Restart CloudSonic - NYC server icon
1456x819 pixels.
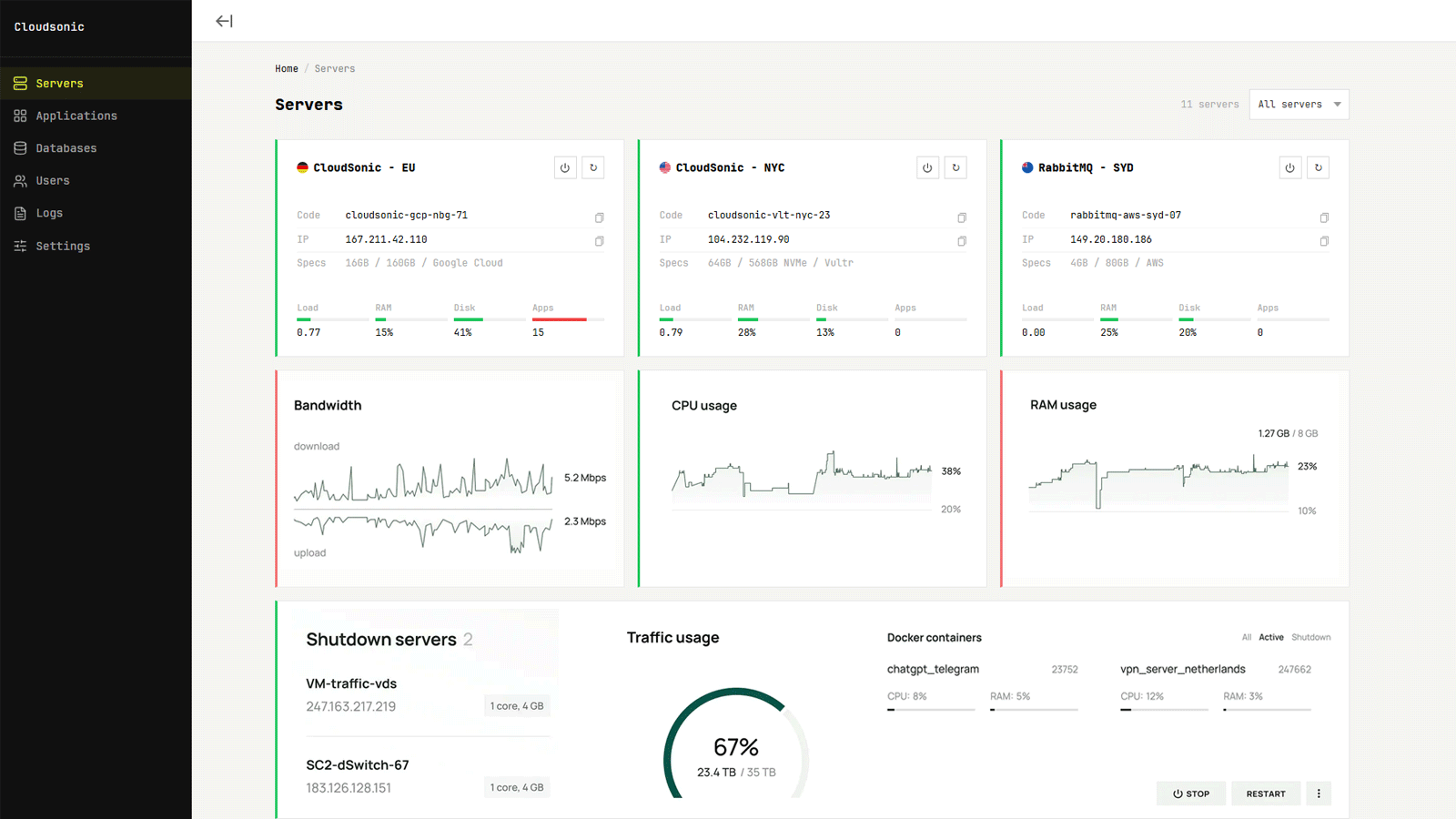tap(955, 167)
